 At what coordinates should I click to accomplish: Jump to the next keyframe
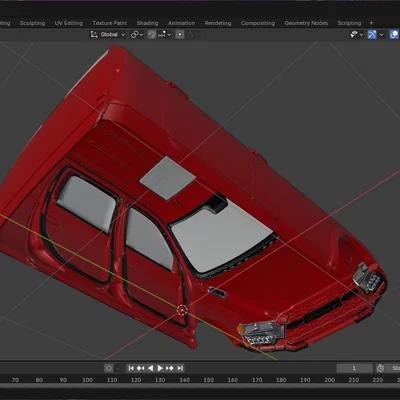170,368
